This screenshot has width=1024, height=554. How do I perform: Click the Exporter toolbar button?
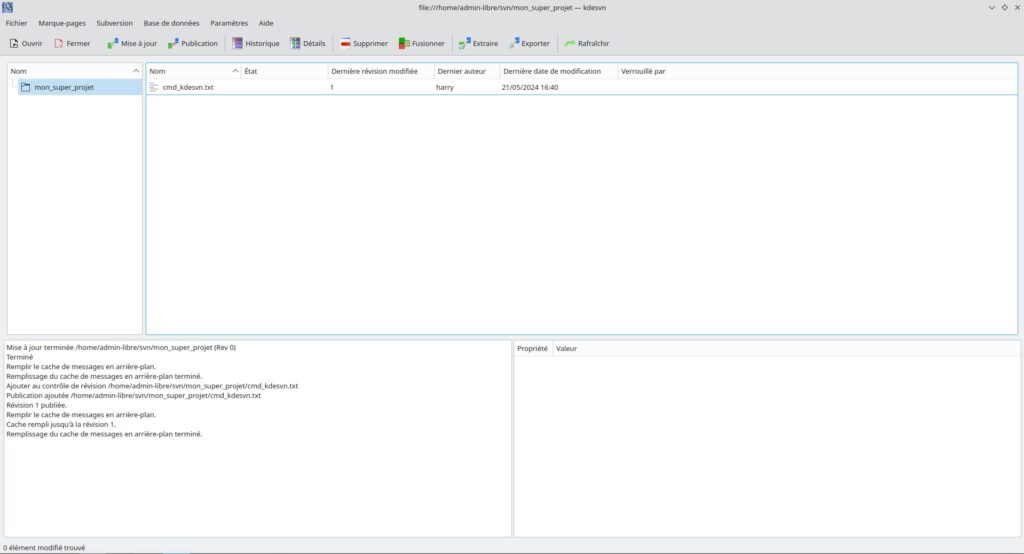pyautogui.click(x=530, y=43)
